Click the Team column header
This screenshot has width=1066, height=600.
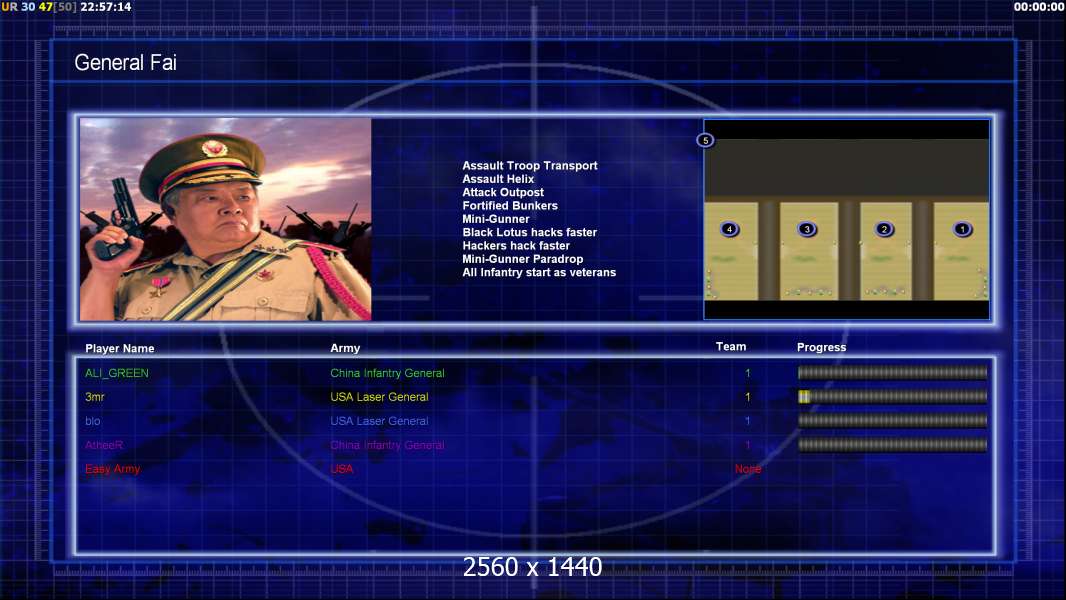pos(731,347)
